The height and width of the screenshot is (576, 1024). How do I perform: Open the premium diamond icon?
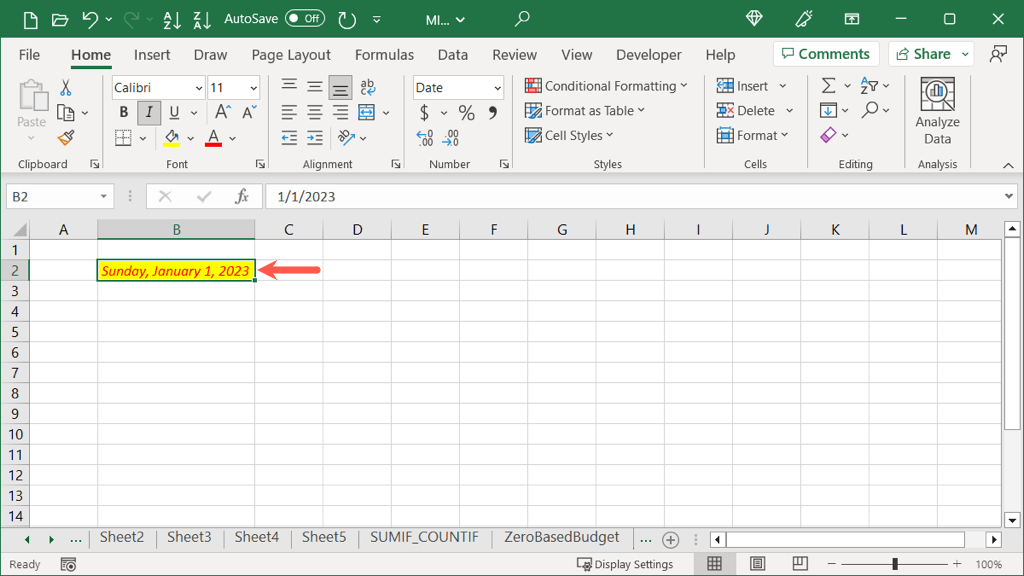tap(754, 19)
